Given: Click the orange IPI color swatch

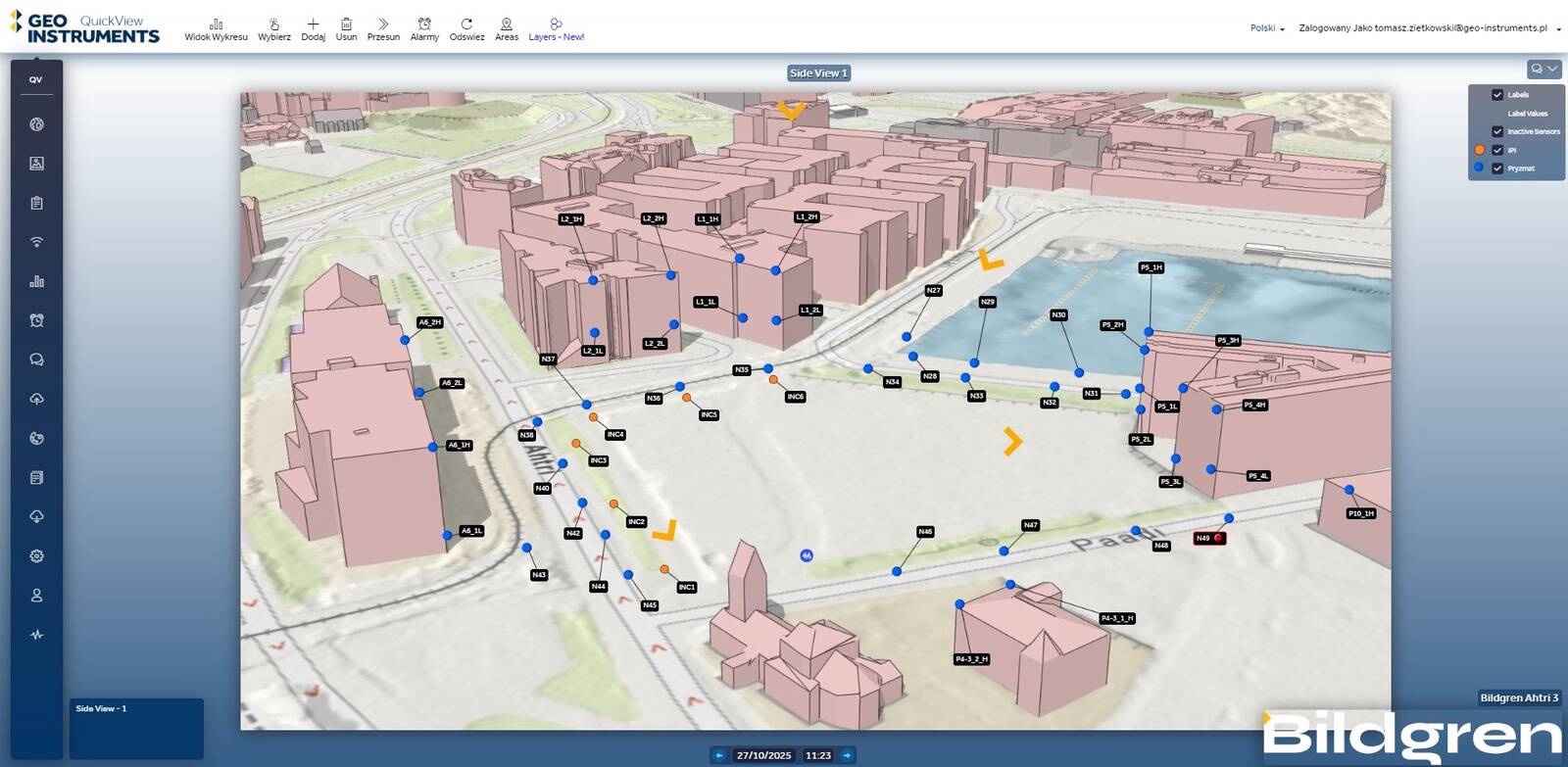Looking at the screenshot, I should pos(1480,150).
